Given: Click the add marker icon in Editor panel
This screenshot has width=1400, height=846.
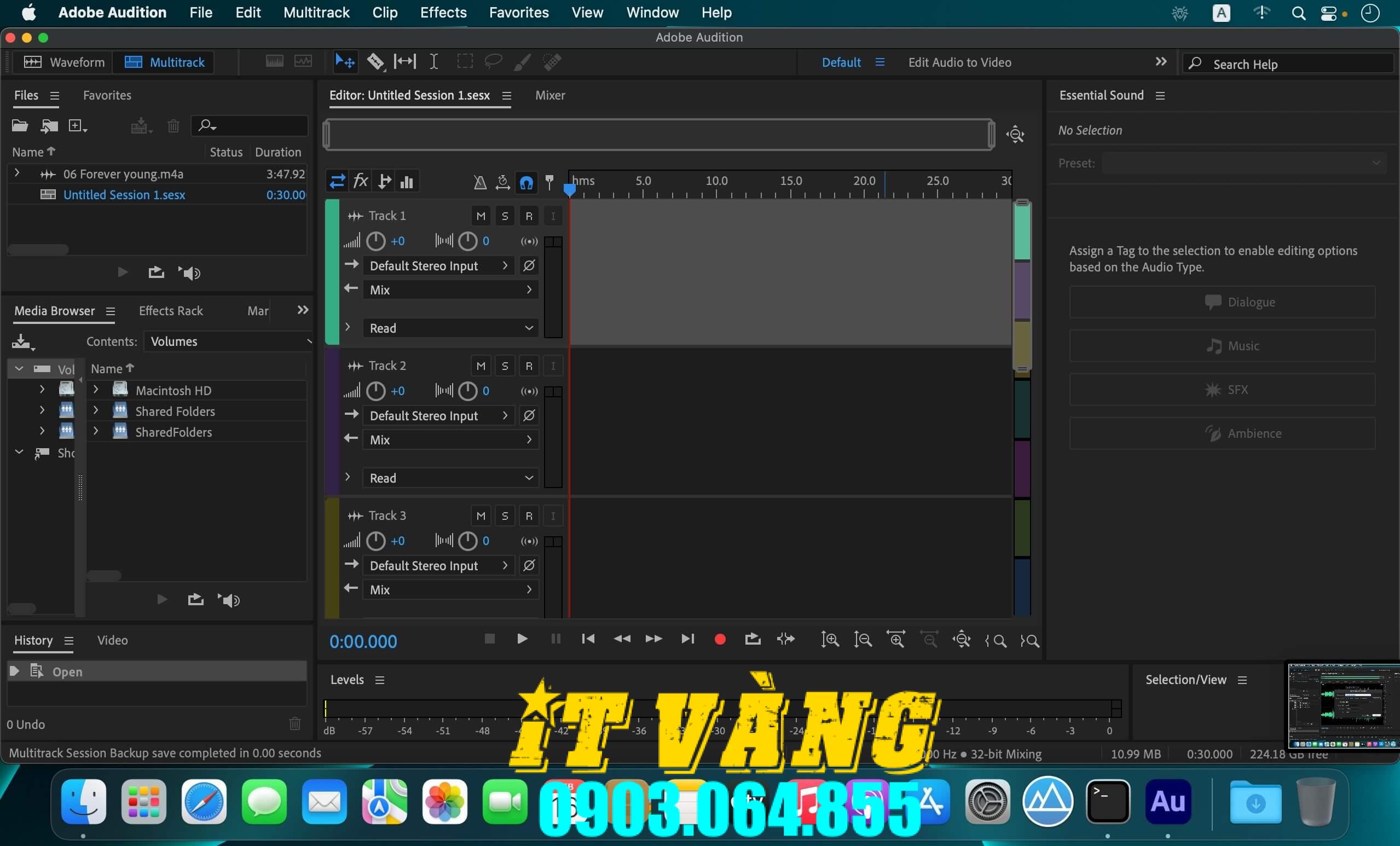Looking at the screenshot, I should [550, 182].
